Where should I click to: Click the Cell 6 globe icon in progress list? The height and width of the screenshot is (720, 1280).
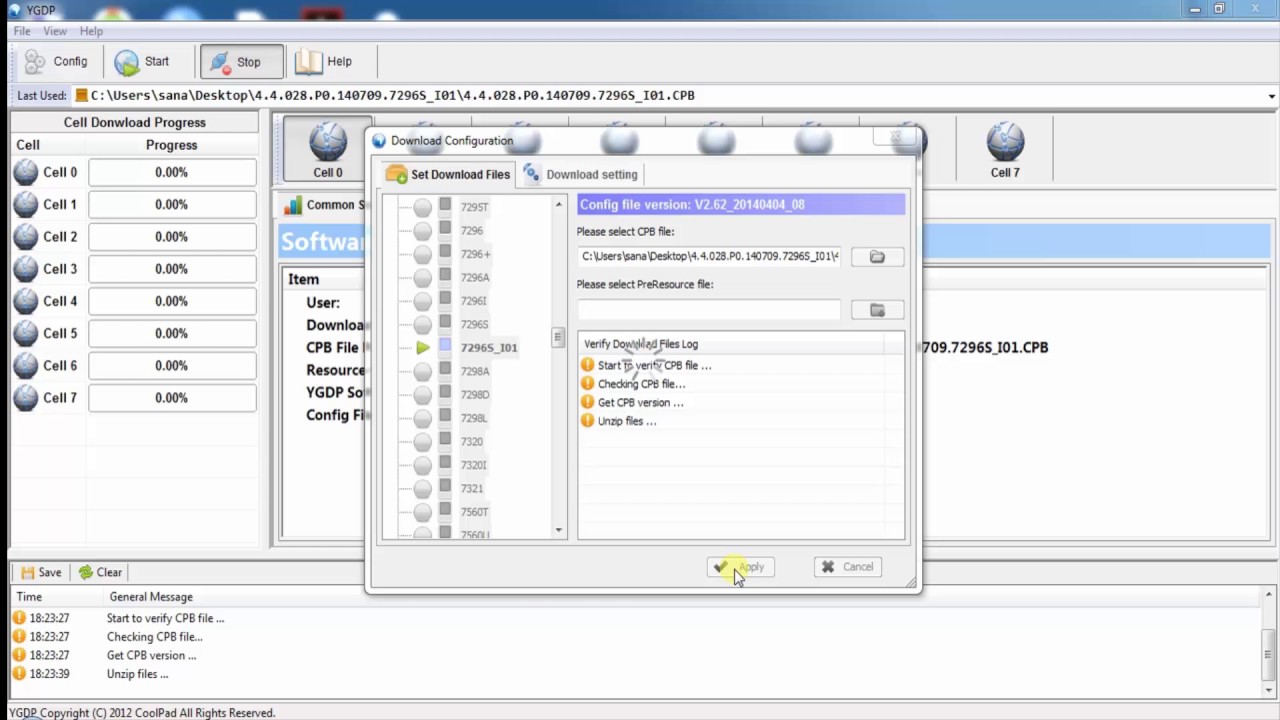point(26,365)
